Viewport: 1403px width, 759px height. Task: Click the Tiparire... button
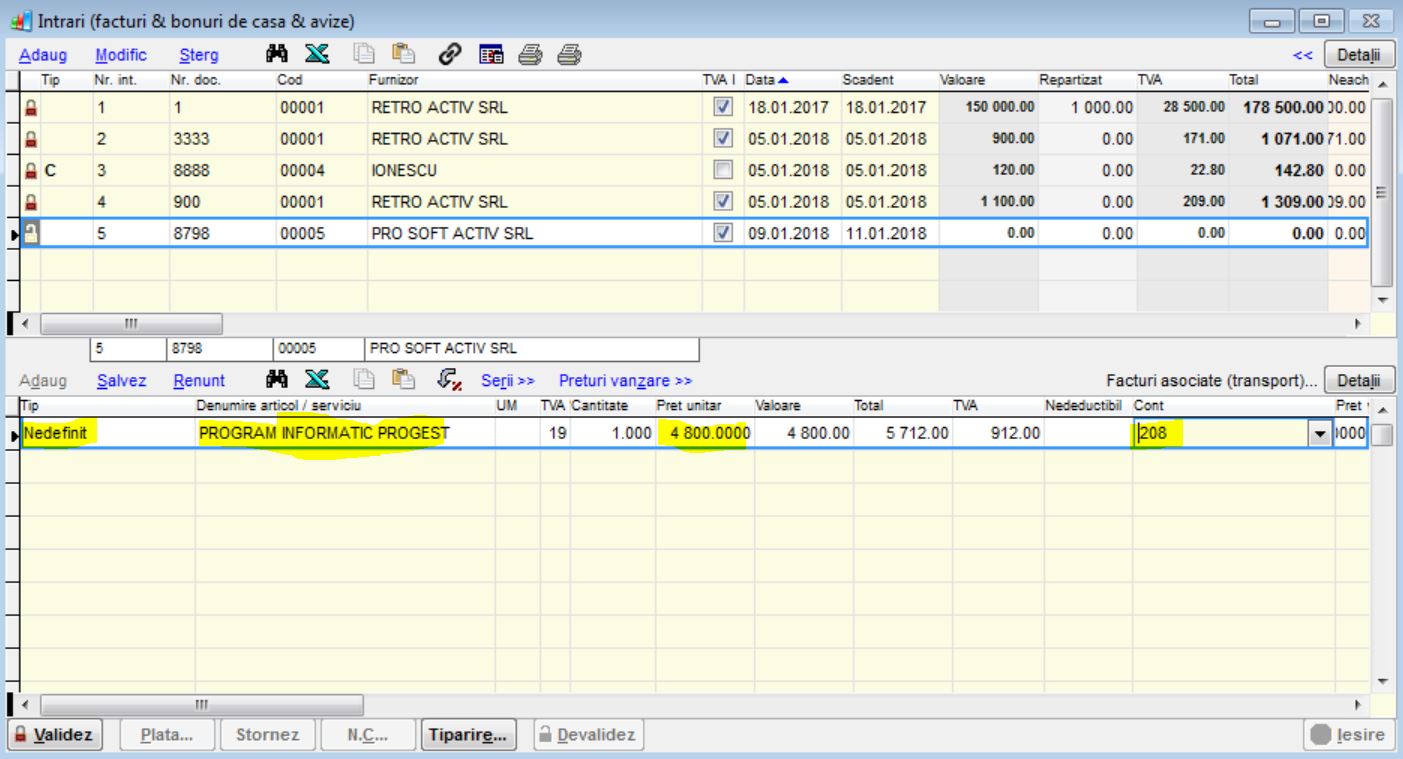coord(467,734)
